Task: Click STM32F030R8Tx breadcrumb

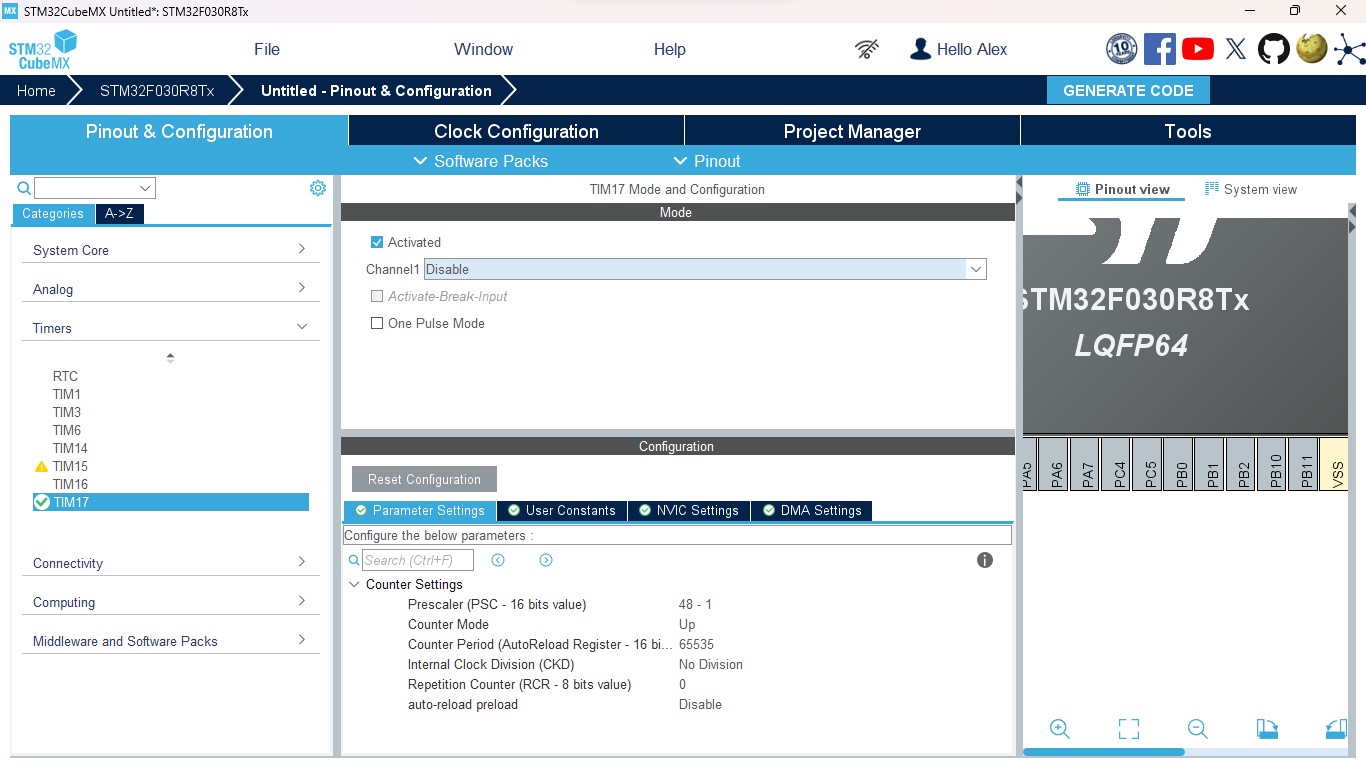Action: [x=157, y=90]
